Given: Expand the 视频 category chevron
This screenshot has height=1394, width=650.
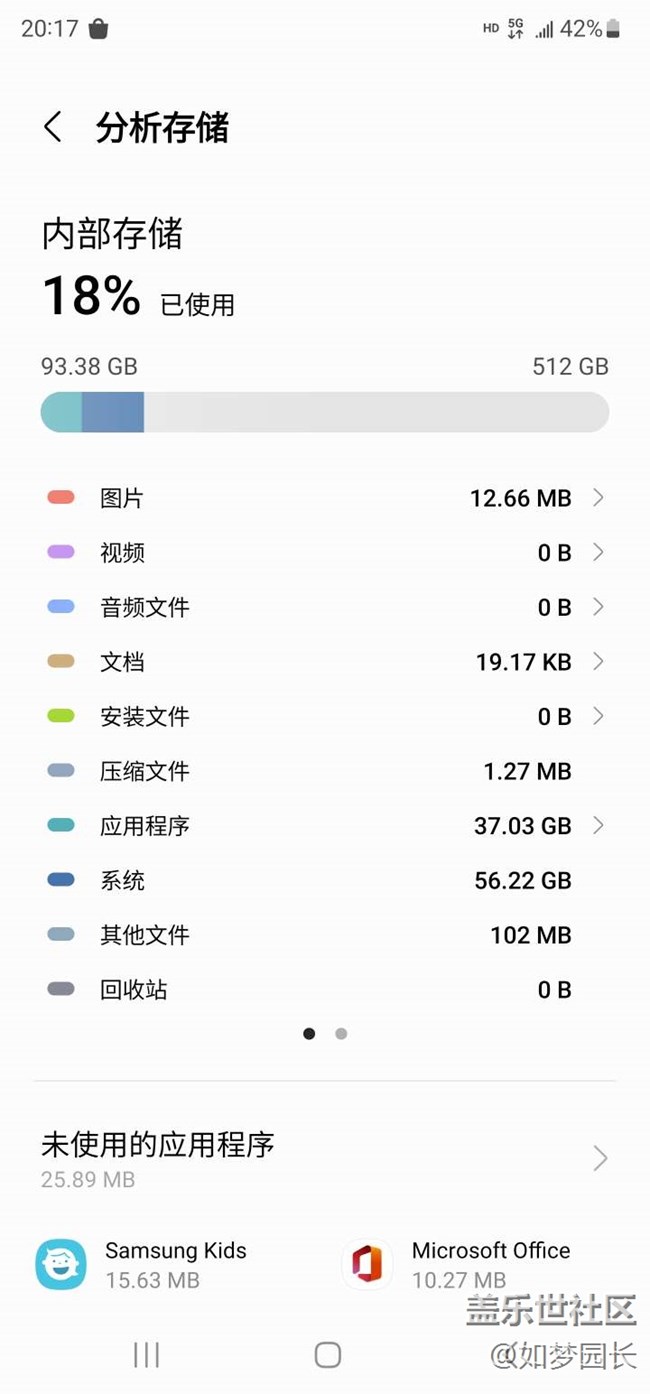Looking at the screenshot, I should click(598, 552).
